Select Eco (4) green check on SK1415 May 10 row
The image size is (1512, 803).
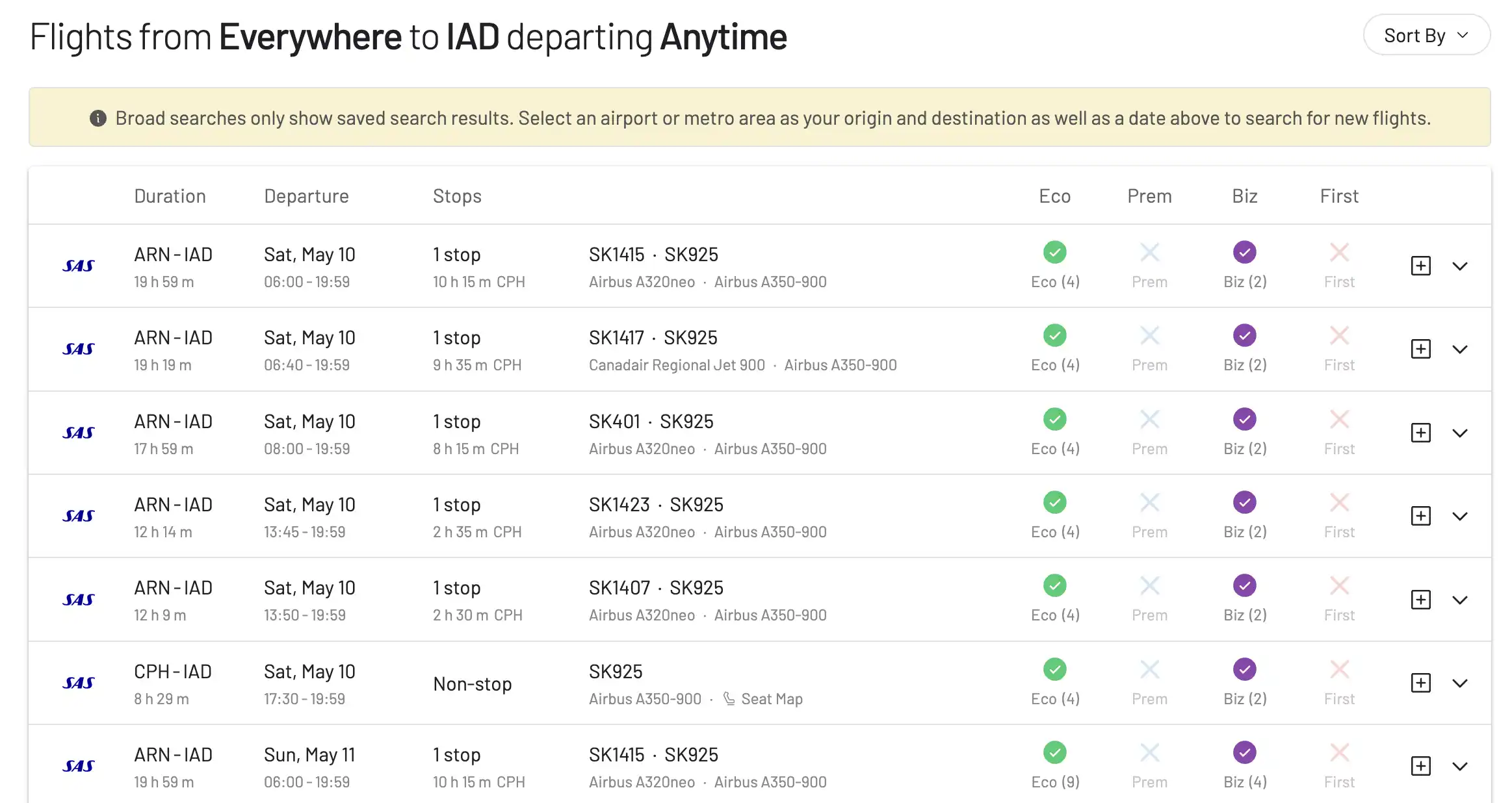[x=1054, y=252]
